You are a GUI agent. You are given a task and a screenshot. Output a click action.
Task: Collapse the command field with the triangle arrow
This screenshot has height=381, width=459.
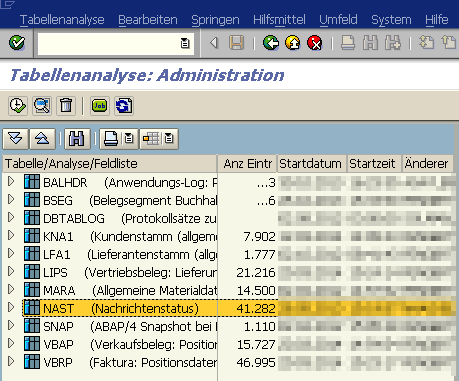tap(214, 43)
